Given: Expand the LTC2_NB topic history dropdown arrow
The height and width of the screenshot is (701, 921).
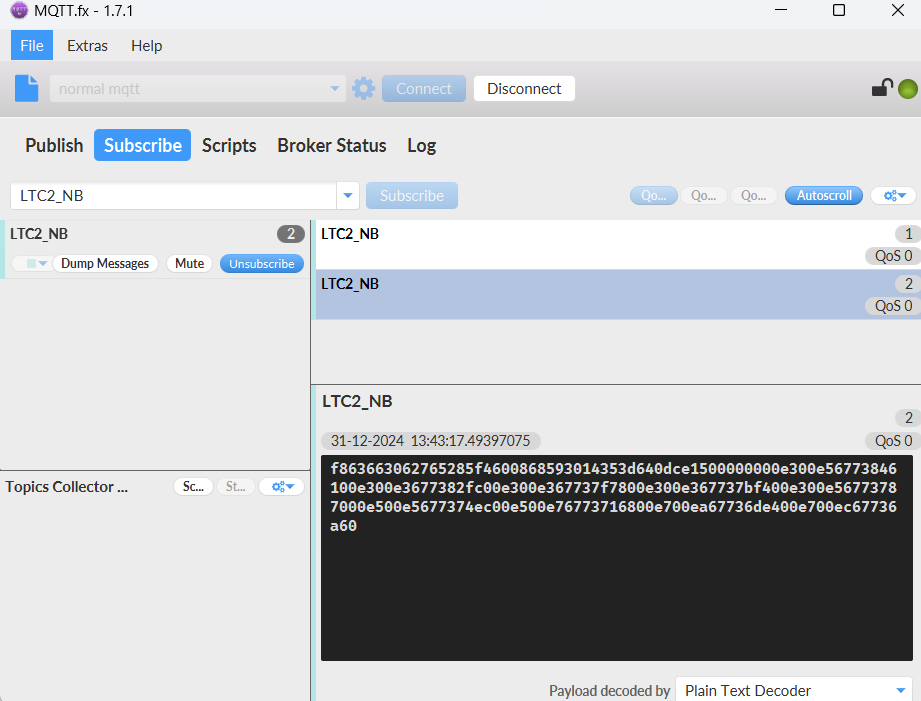Looking at the screenshot, I should tap(348, 196).
